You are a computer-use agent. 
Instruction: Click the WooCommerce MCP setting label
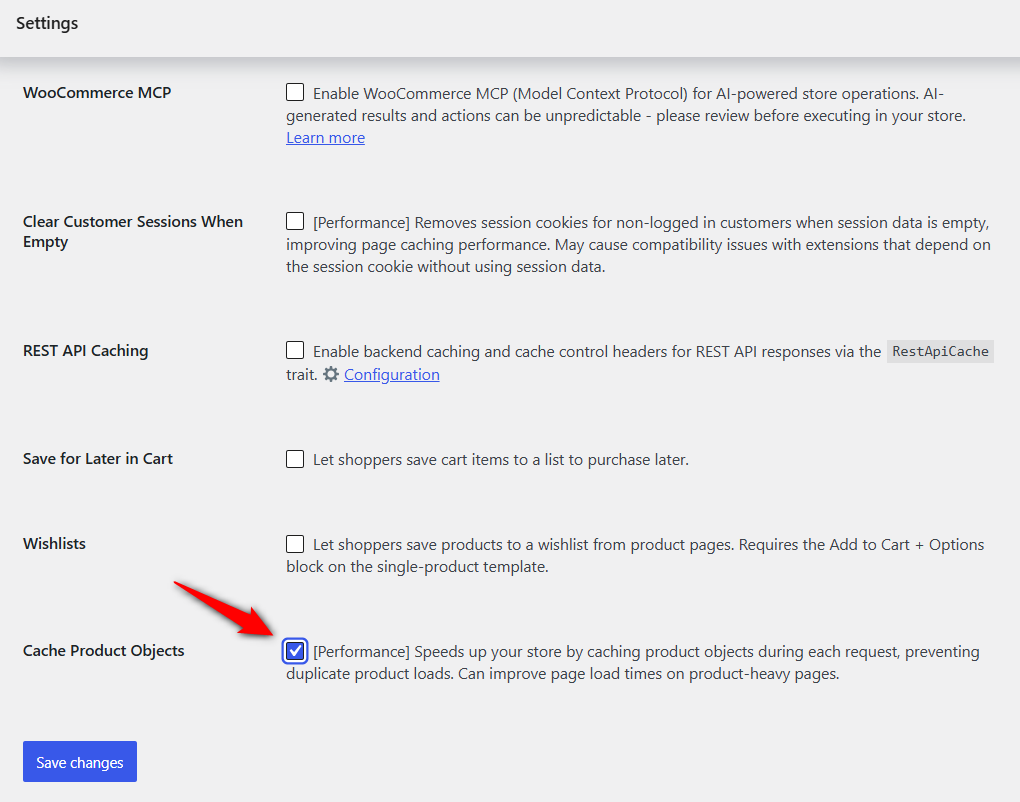click(97, 92)
